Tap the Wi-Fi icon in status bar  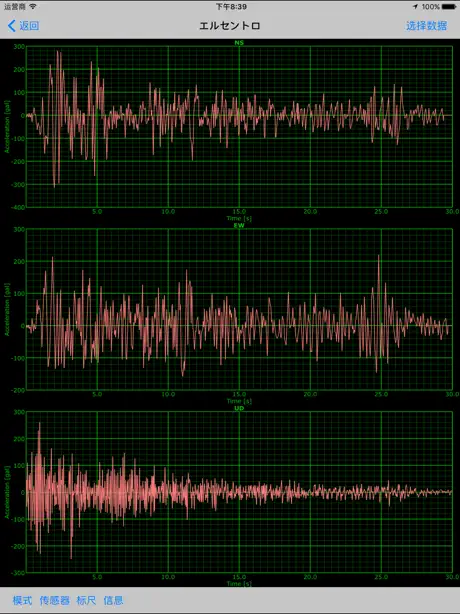click(33, 7)
